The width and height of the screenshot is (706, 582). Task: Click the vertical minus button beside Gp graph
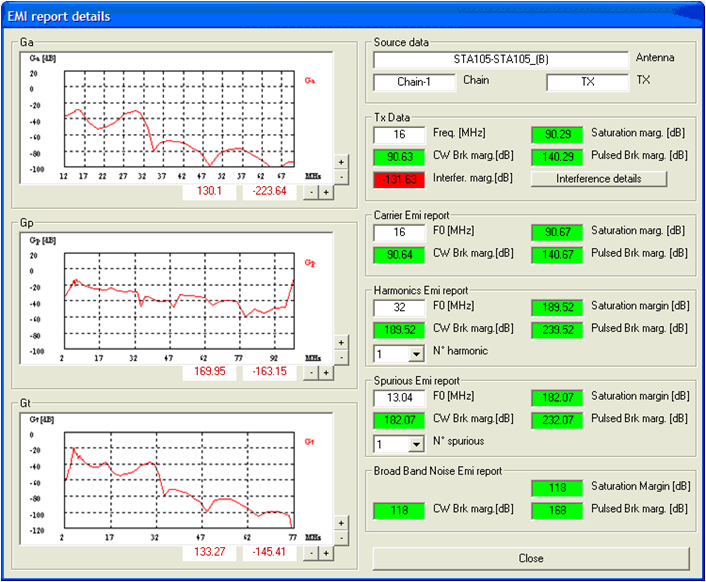coord(341,357)
